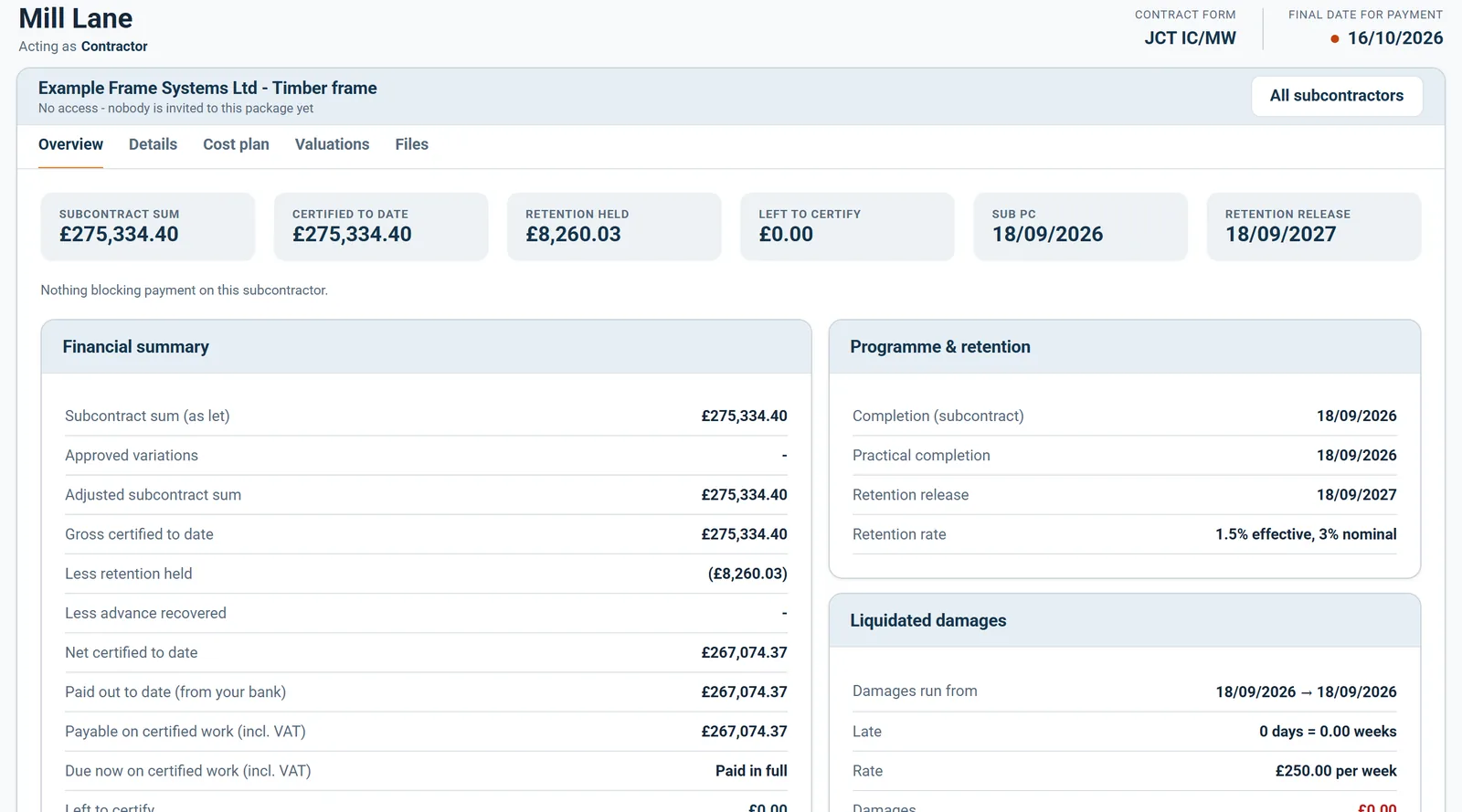The image size is (1462, 812).
Task: Click the Paid out to date row label
Action: coord(175,692)
